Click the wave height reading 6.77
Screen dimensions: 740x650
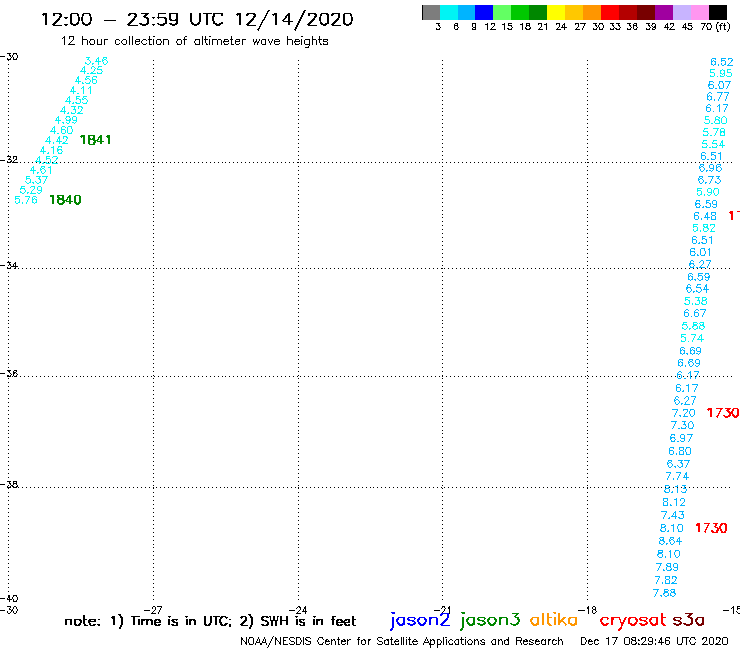[718, 97]
